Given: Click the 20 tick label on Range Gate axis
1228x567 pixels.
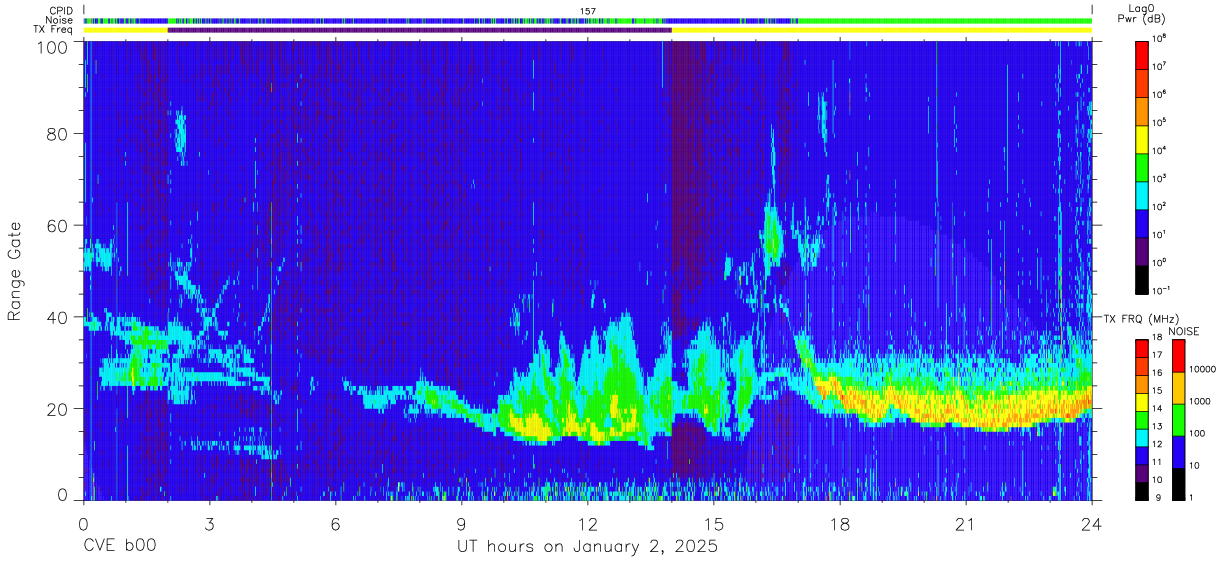Looking at the screenshot, I should [57, 409].
